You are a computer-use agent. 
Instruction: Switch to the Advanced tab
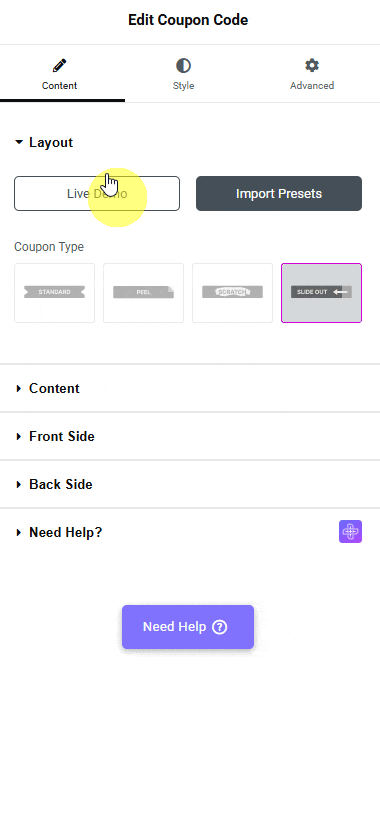(312, 74)
